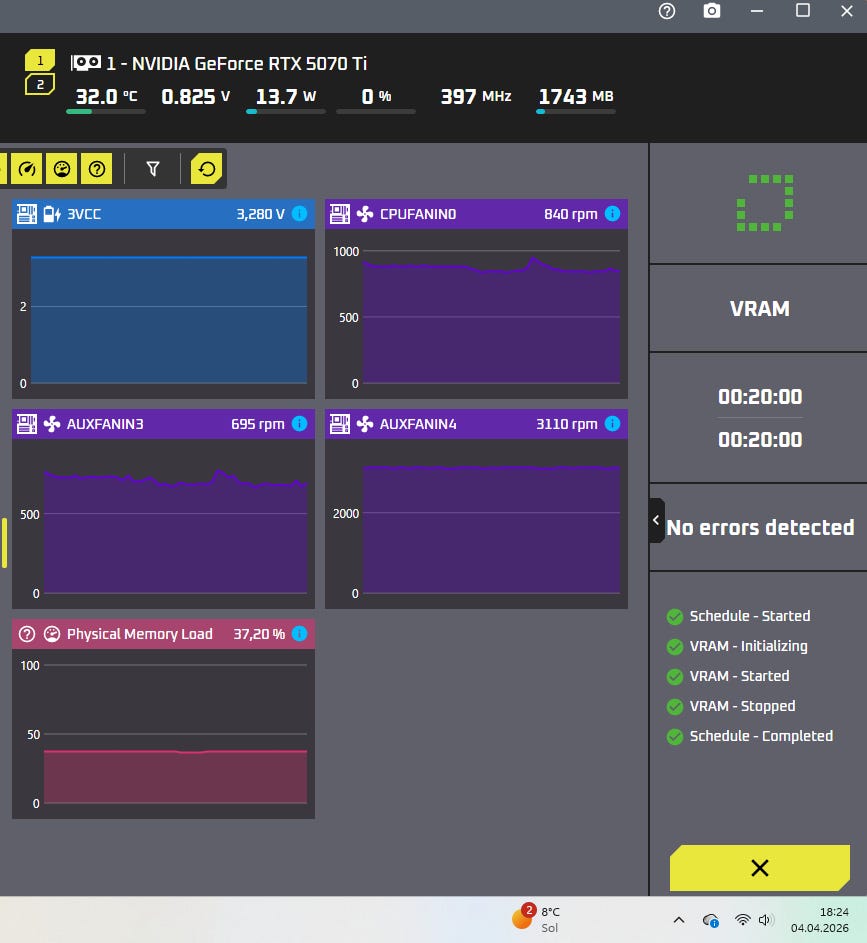Open Wi-Fi network settings in tray
This screenshot has height=943, width=867.
pyautogui.click(x=743, y=920)
